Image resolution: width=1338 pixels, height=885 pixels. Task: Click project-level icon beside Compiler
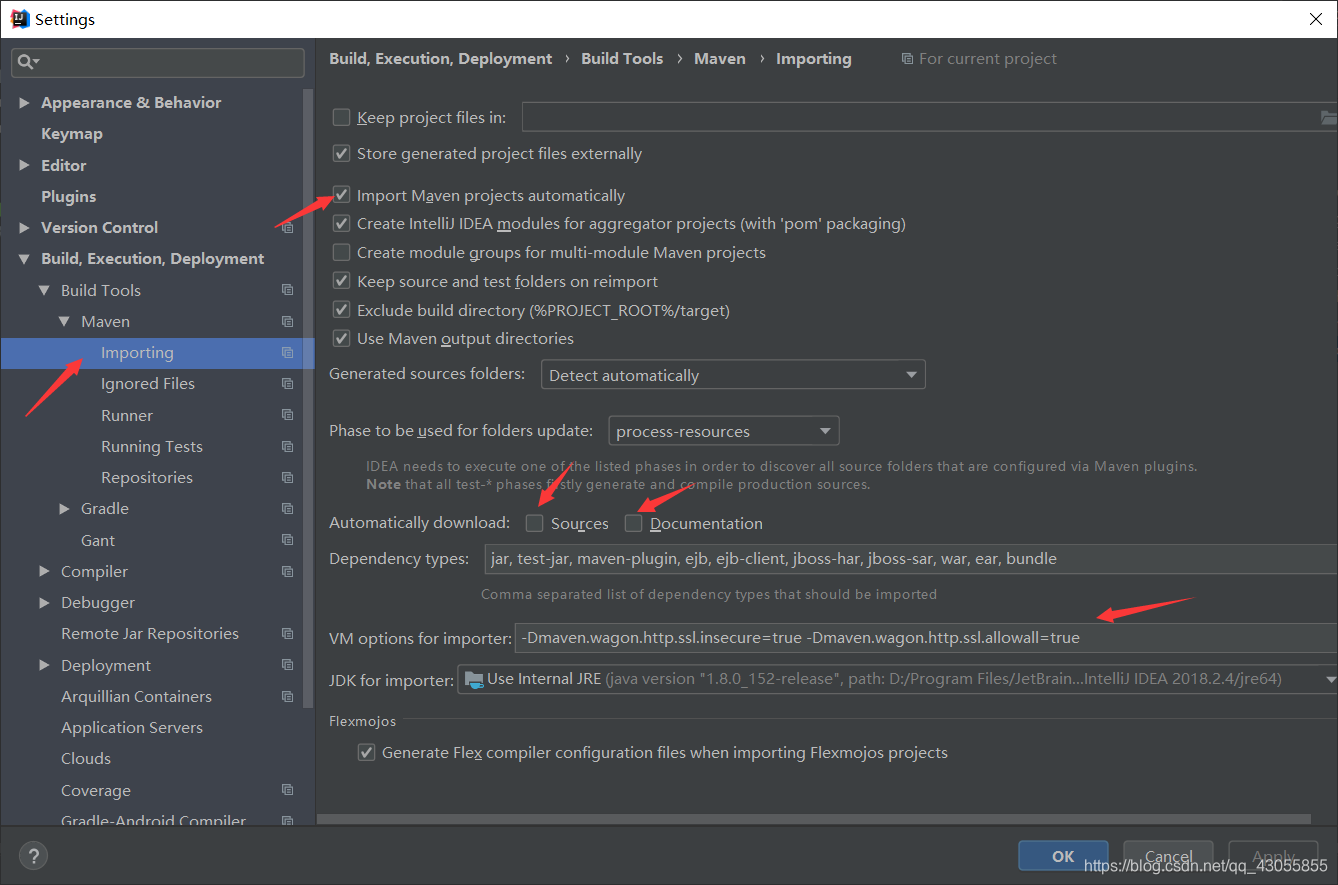coord(287,571)
